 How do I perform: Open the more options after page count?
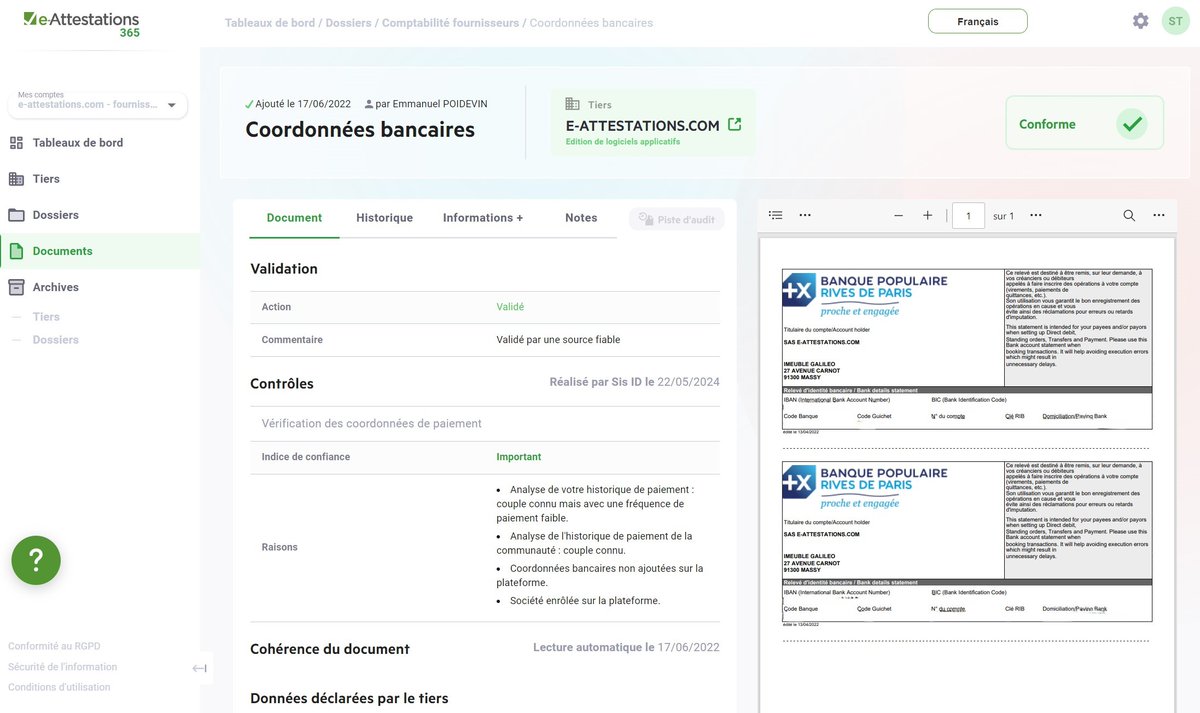[x=1036, y=215]
